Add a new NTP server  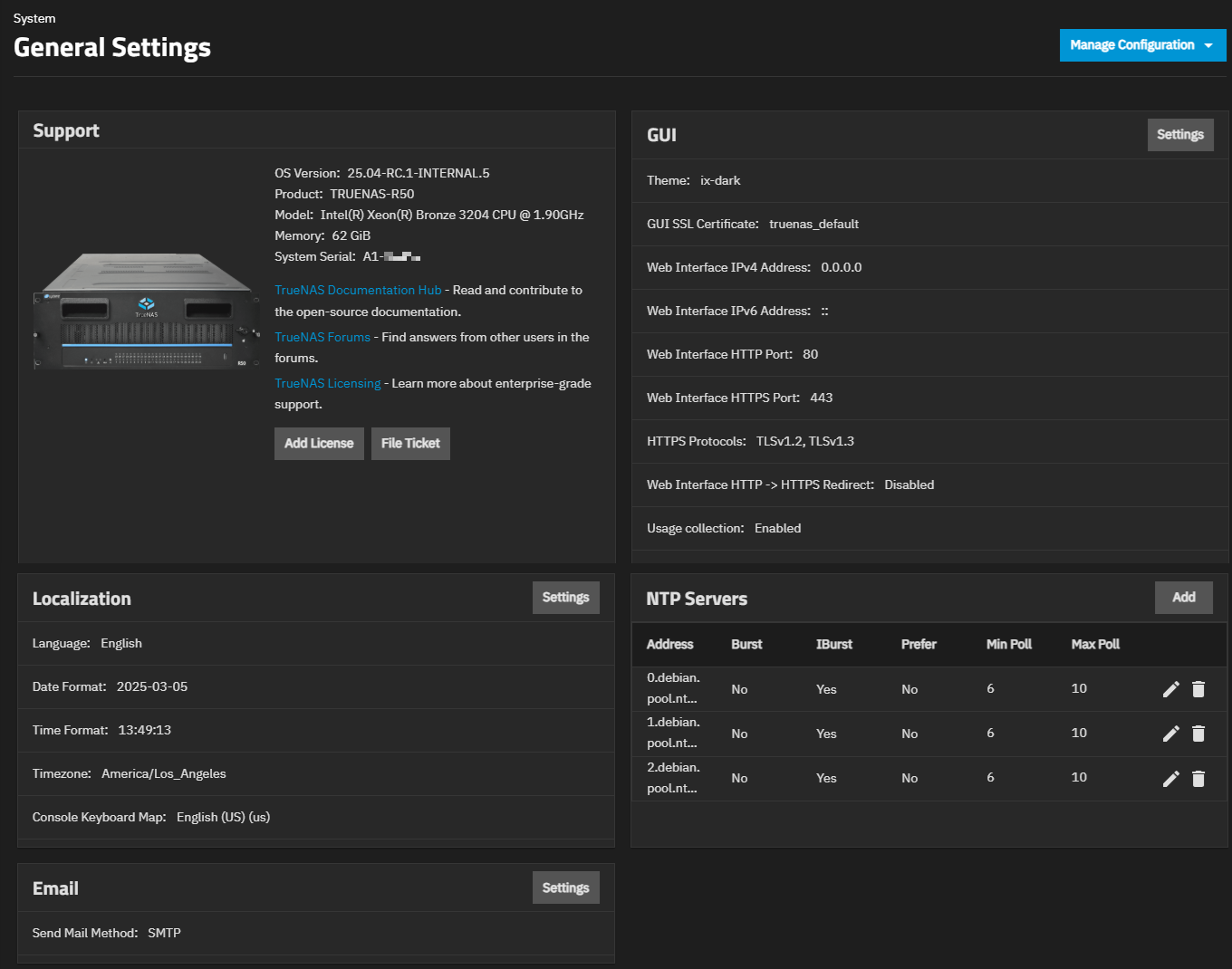coord(1183,598)
